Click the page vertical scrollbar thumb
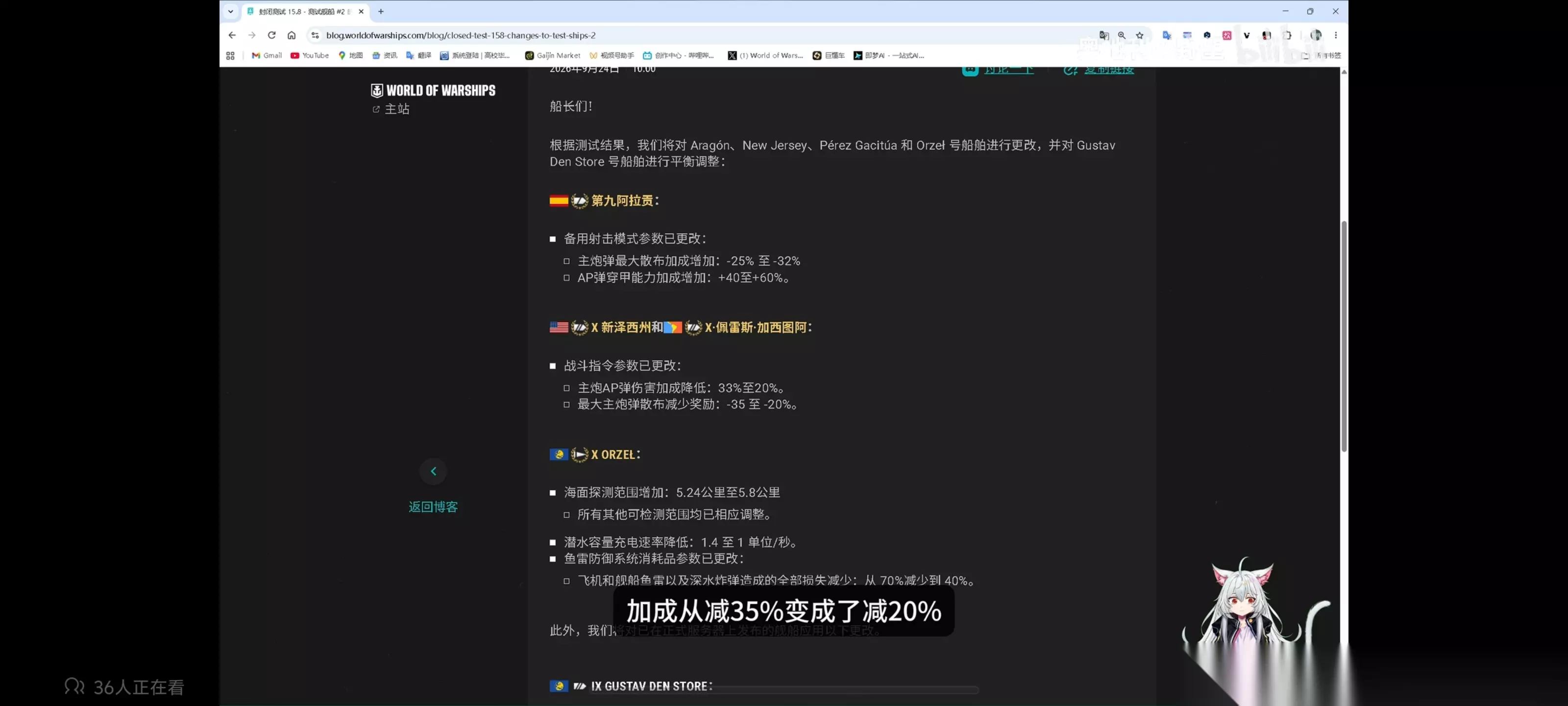Image resolution: width=1568 pixels, height=706 pixels. [x=1344, y=336]
